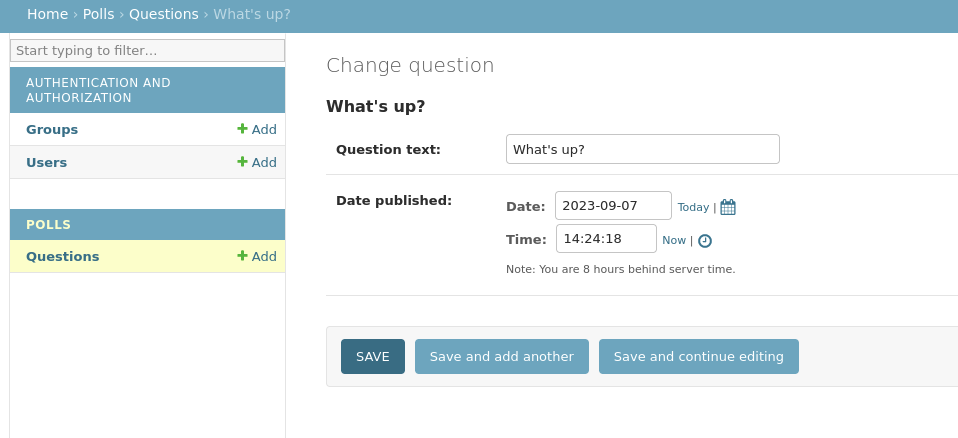Set time using the Now link
Image resolution: width=958 pixels, height=438 pixels.
[674, 240]
